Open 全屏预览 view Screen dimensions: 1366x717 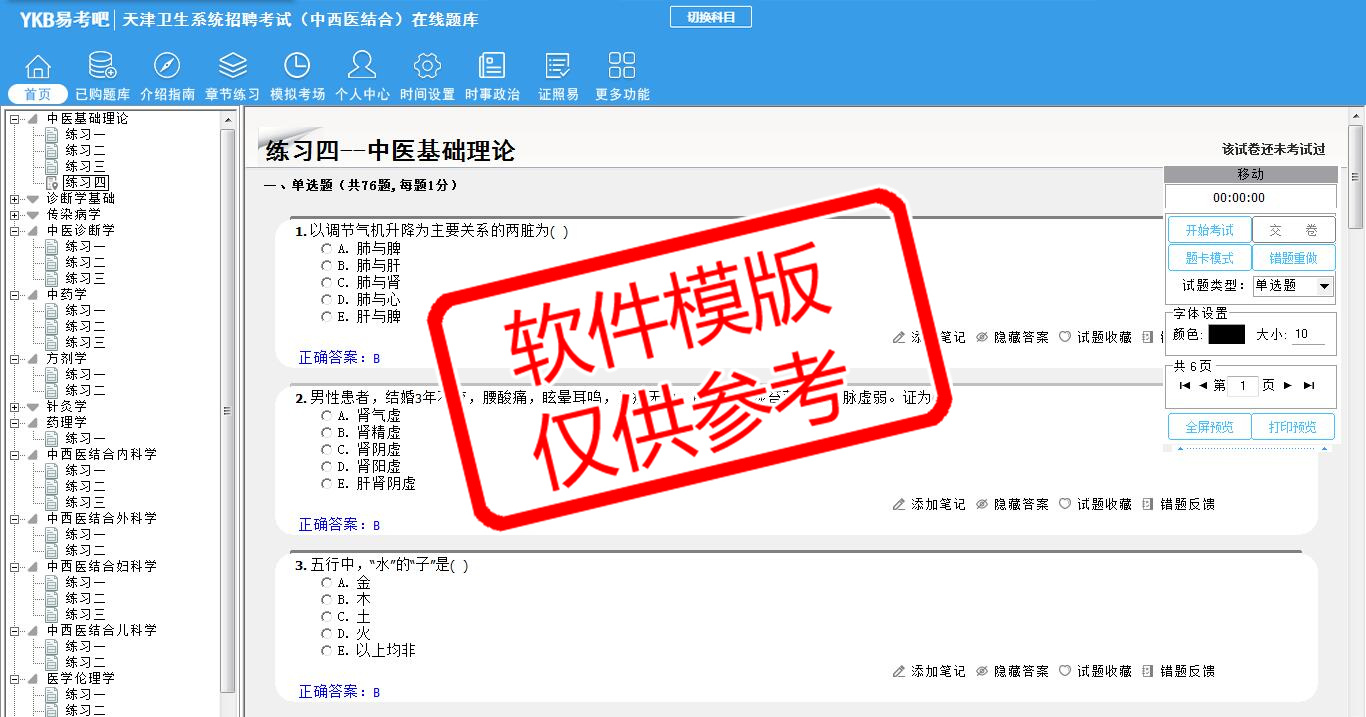click(1209, 427)
